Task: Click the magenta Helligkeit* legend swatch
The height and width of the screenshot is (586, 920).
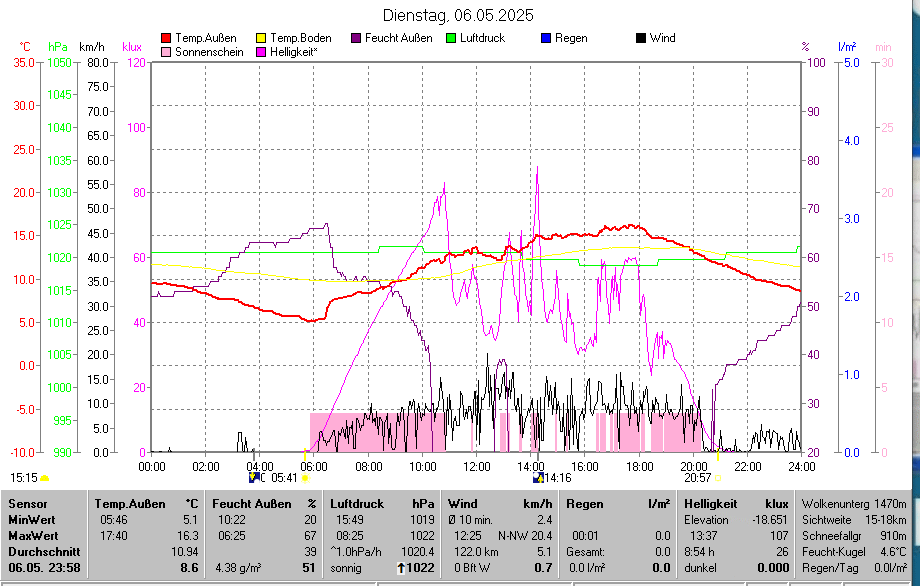Action: [x=261, y=52]
